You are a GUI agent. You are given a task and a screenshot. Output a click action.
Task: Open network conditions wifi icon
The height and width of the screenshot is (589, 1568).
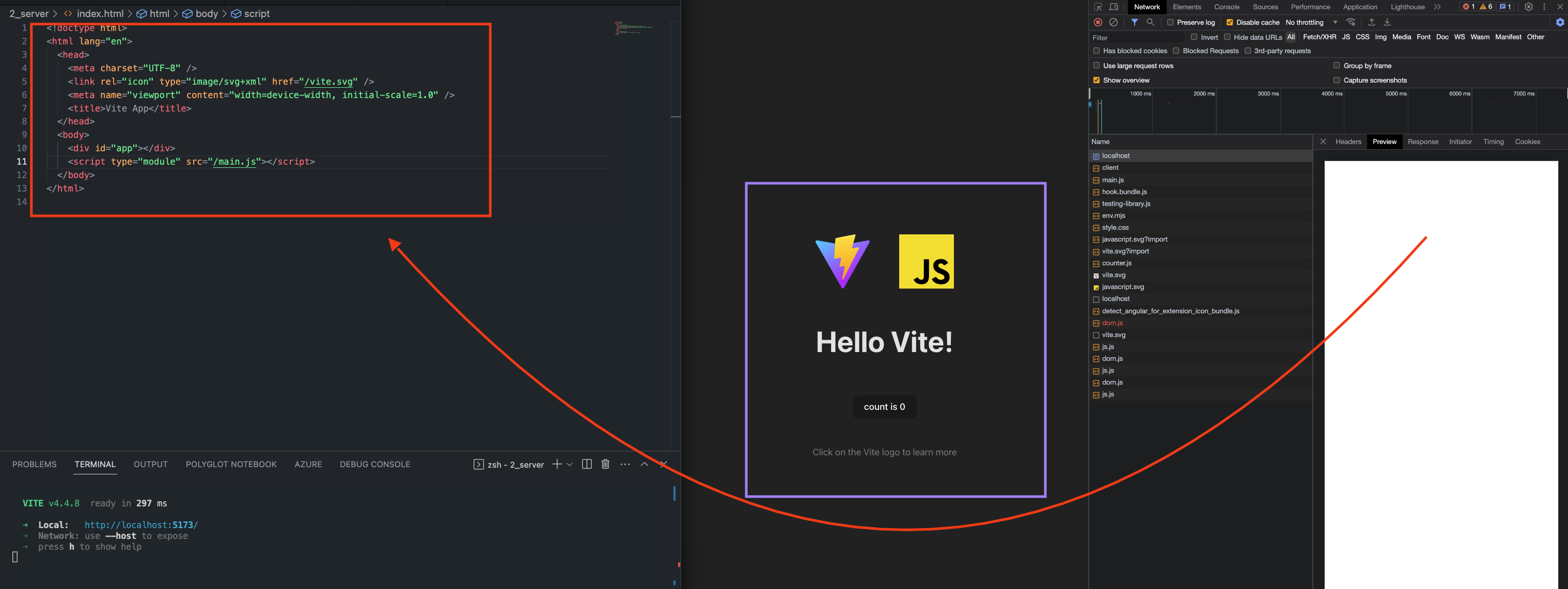click(1351, 23)
